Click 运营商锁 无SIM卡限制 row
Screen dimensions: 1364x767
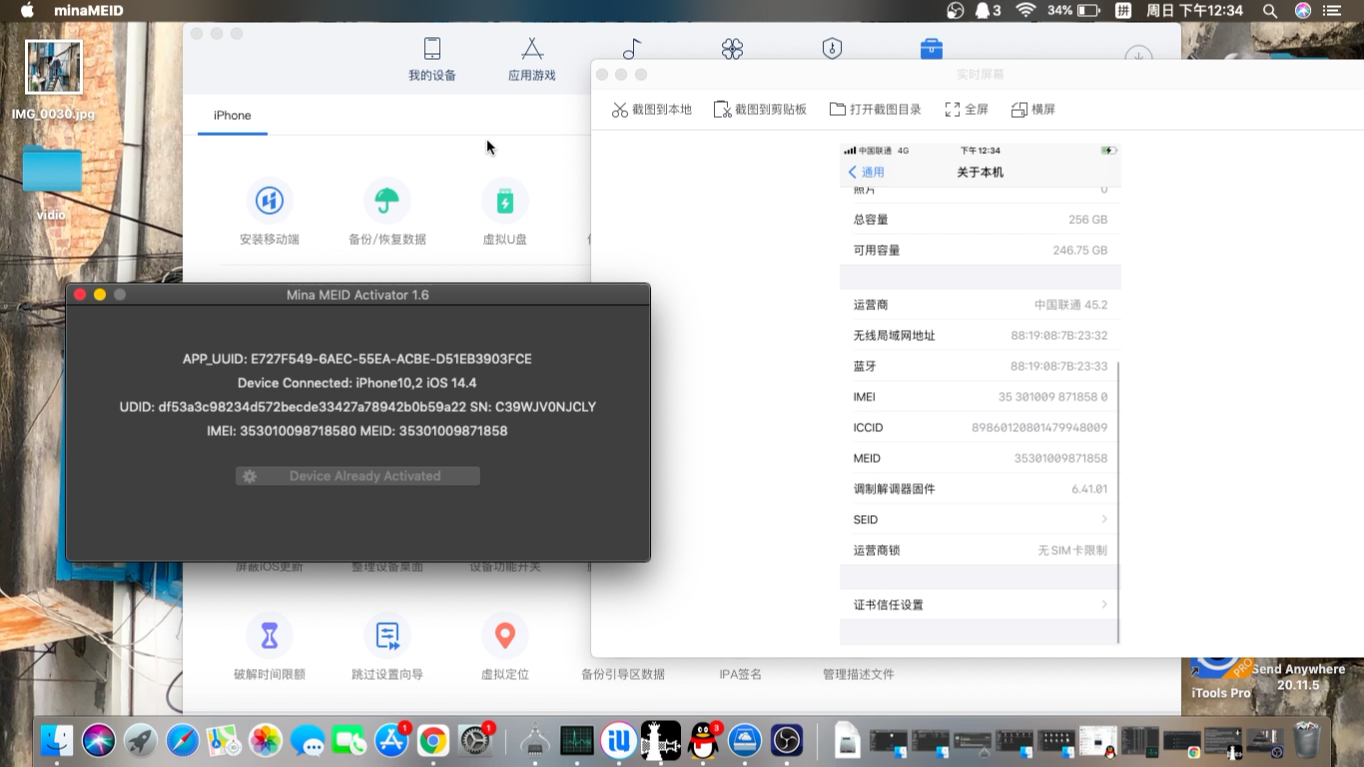[980, 550]
